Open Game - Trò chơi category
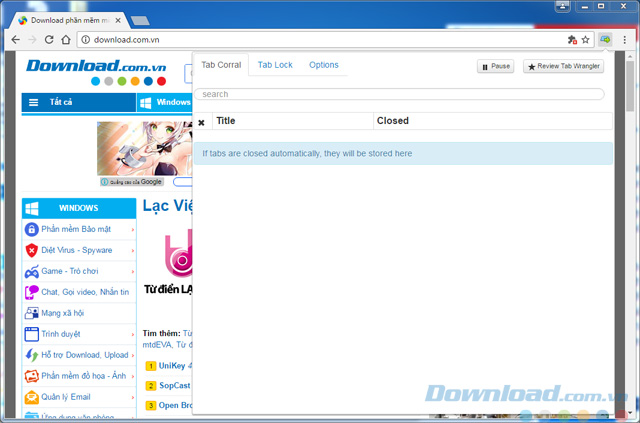 point(70,271)
